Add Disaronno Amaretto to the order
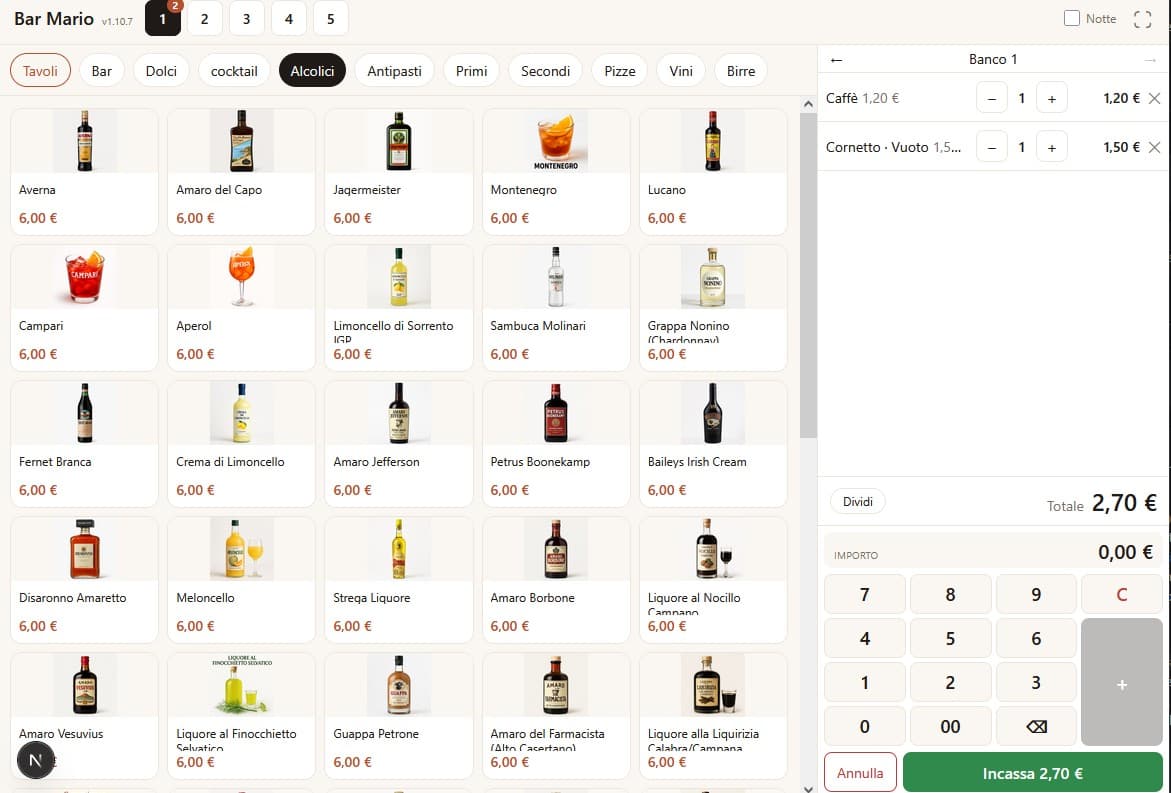The width and height of the screenshot is (1171, 793). (x=84, y=579)
